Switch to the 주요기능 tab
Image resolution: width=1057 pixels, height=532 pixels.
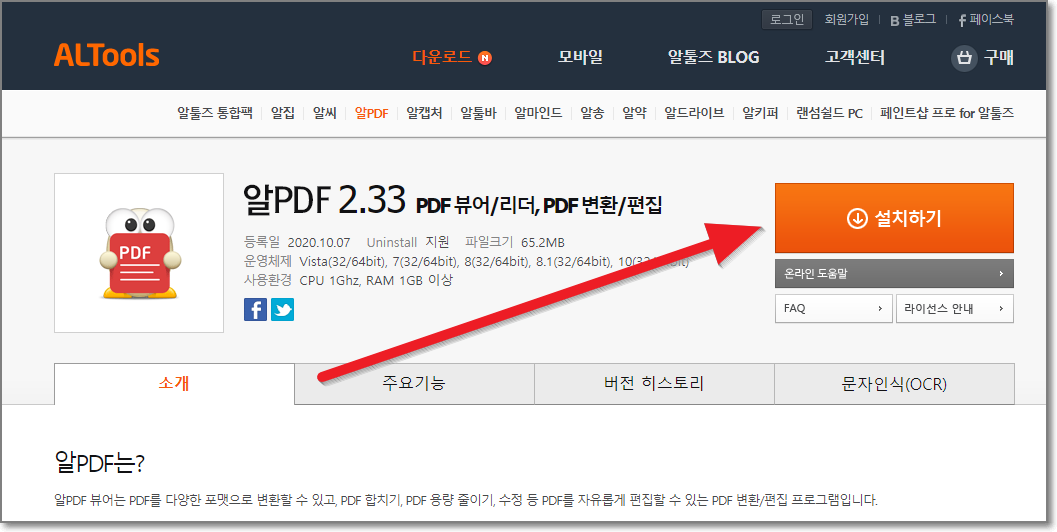[414, 384]
